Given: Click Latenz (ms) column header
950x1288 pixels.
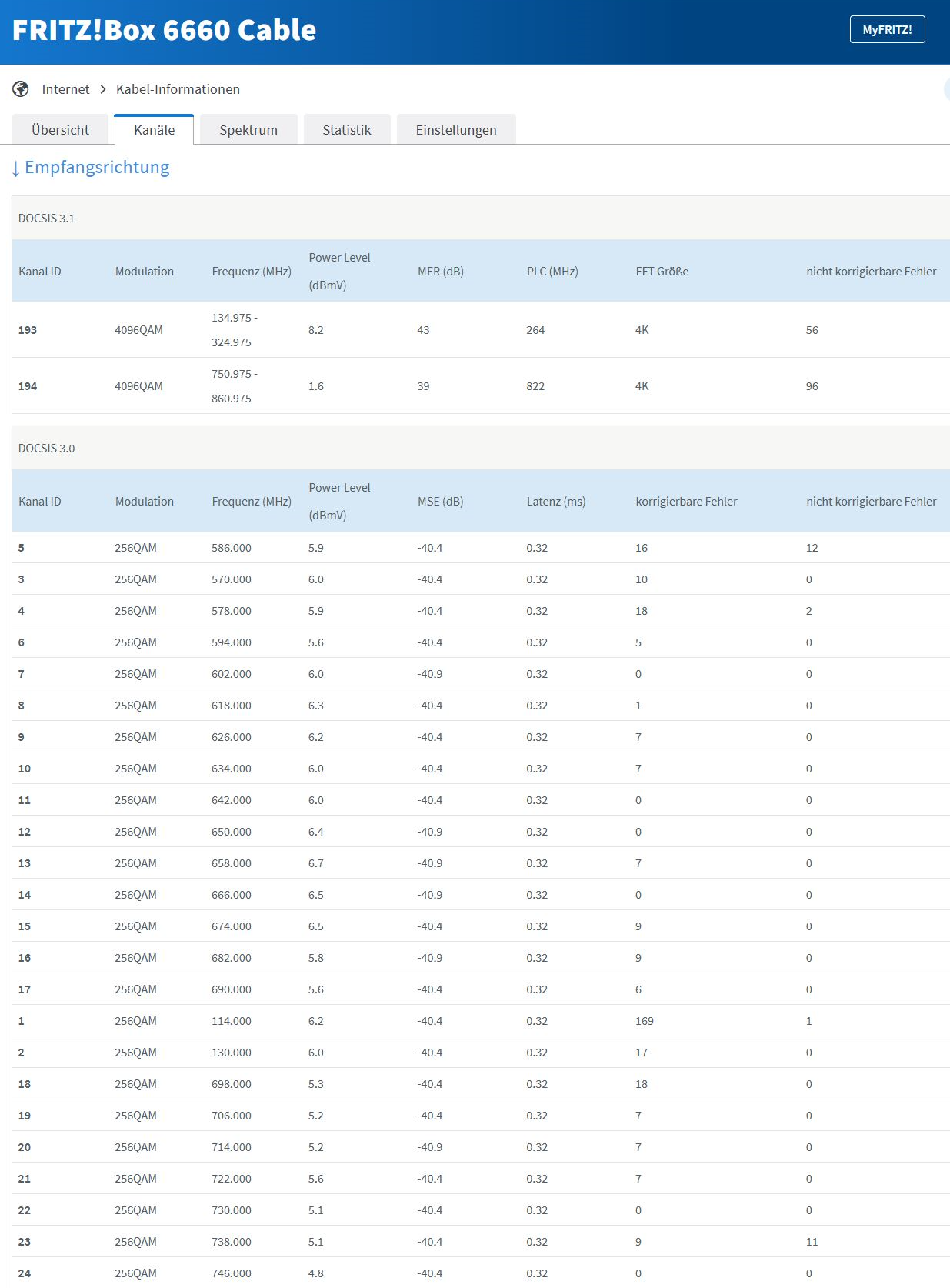Looking at the screenshot, I should point(556,502).
